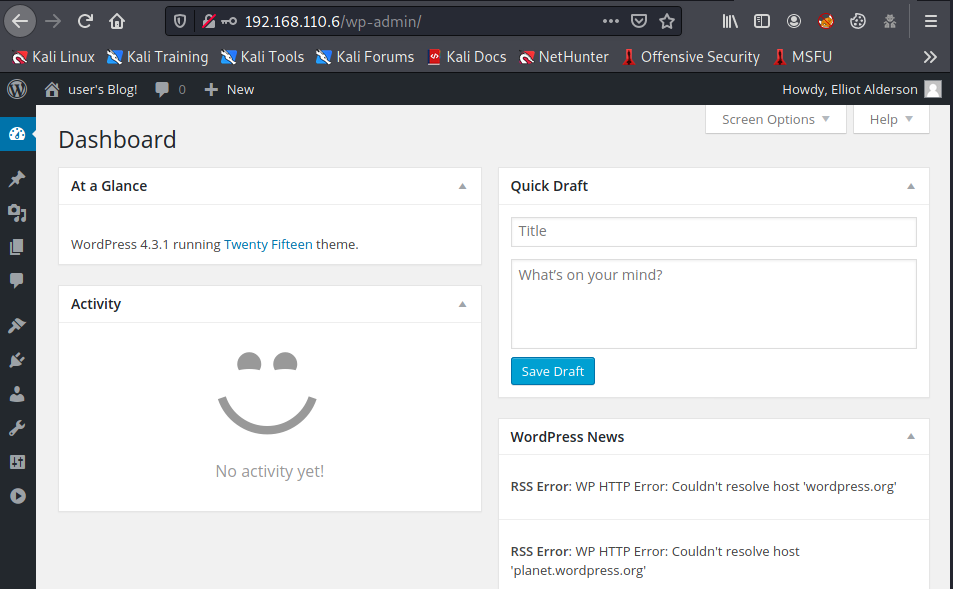Click the Save Draft button
The image size is (953, 589).
click(552, 371)
